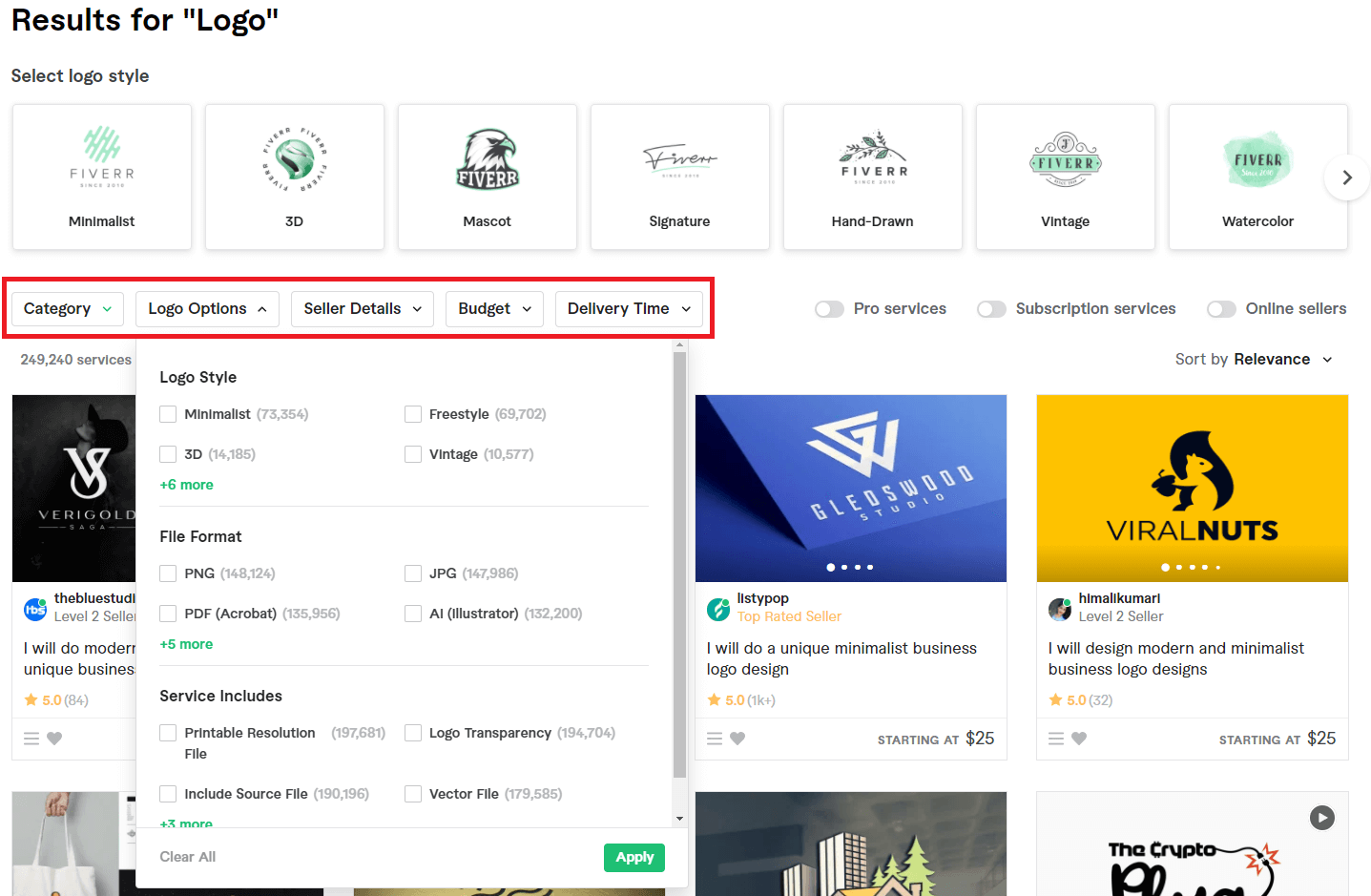
Task: Expand the Budget filter dropdown
Action: tap(494, 309)
